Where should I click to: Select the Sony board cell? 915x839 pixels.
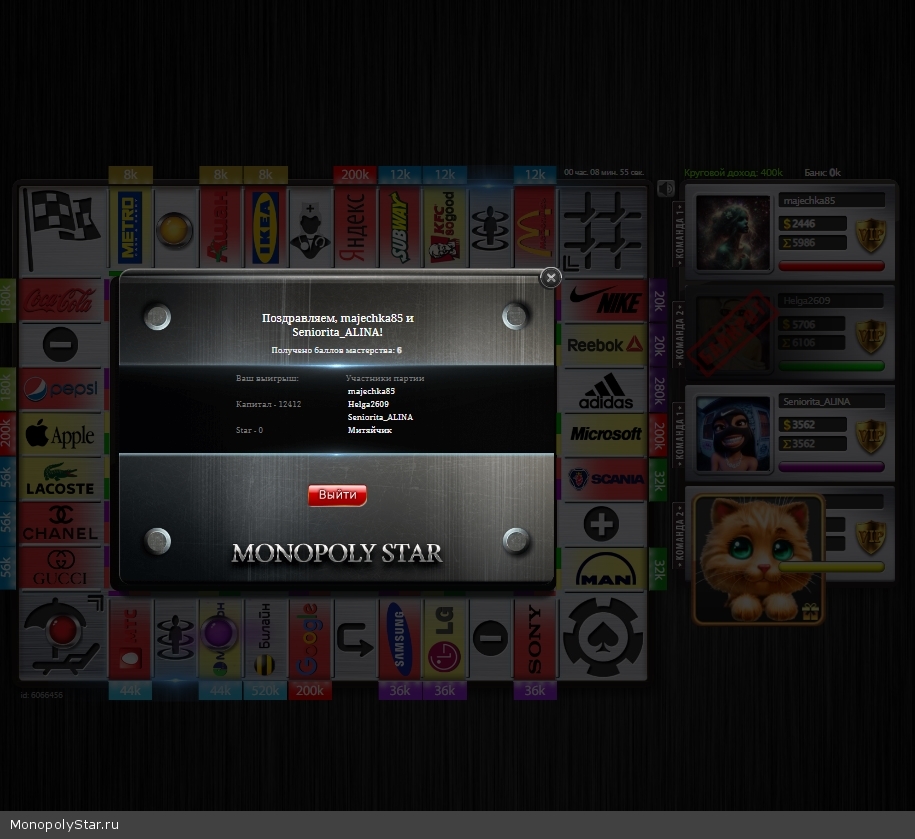(x=535, y=639)
